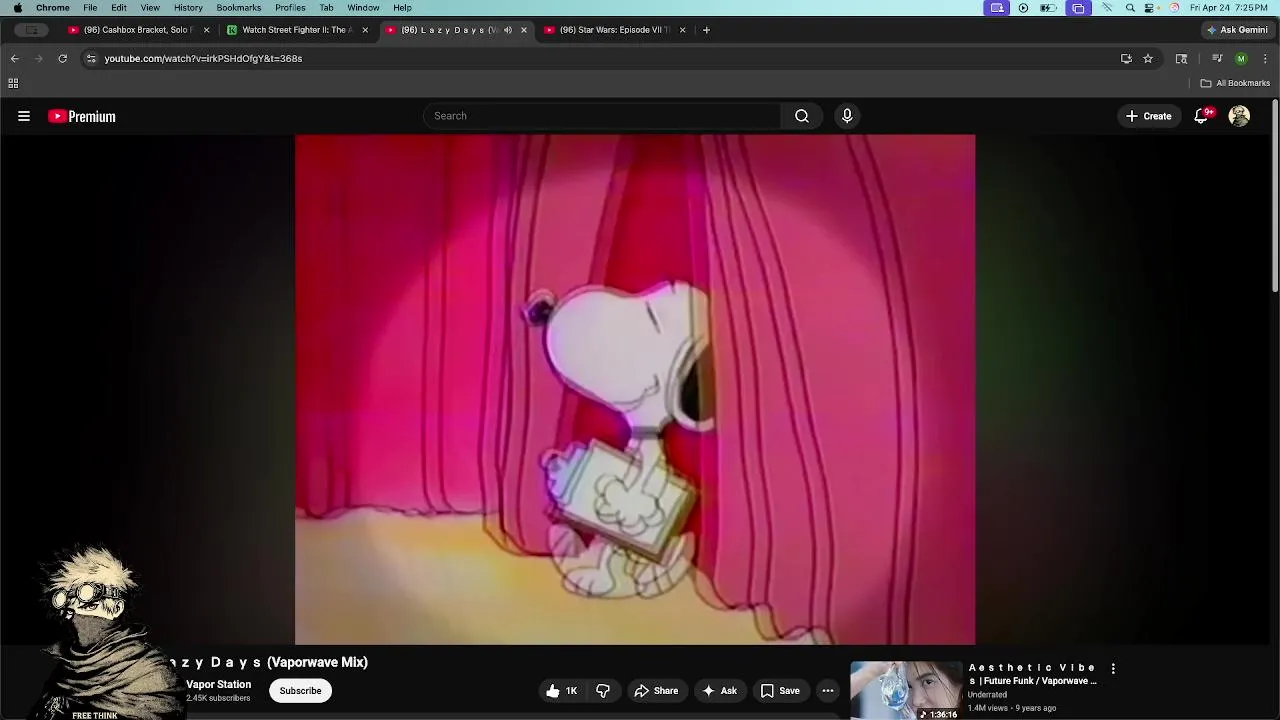Click the YouTube search field
1280x720 pixels.
(602, 116)
